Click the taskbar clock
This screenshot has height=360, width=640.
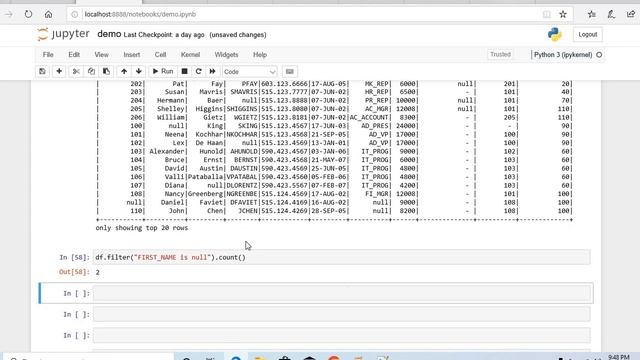[x=618, y=357]
